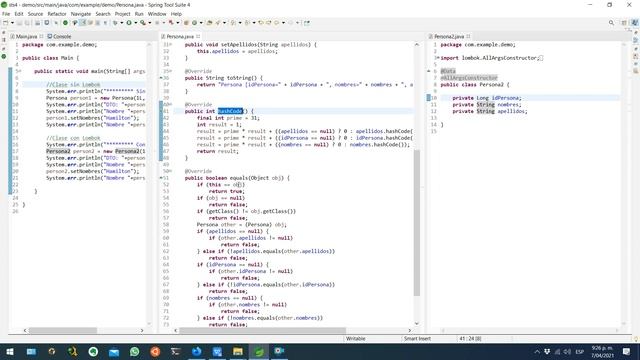
Task: Click the cursor position 41:24 status field
Action: click(x=470, y=339)
